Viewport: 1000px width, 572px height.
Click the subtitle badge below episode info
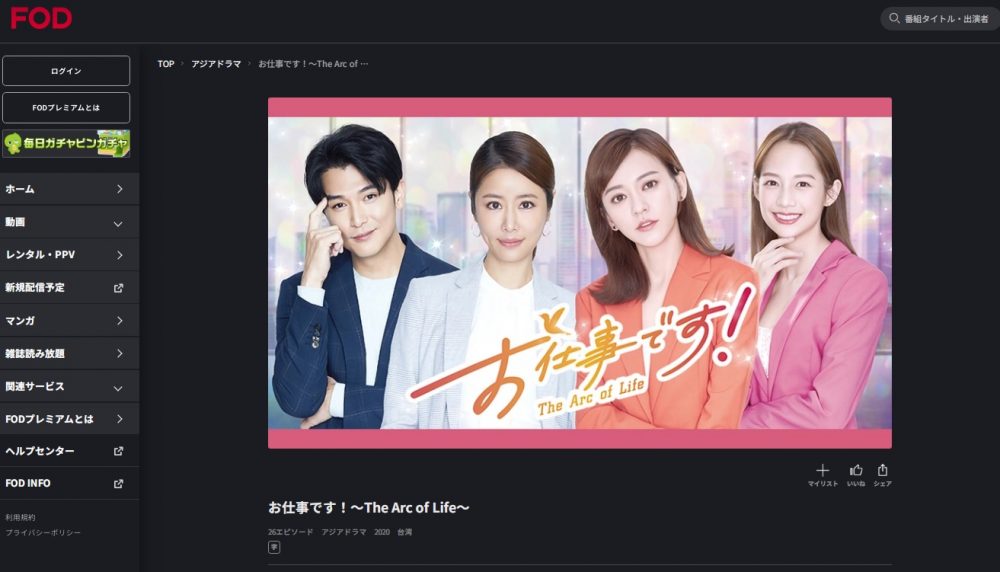(x=274, y=547)
